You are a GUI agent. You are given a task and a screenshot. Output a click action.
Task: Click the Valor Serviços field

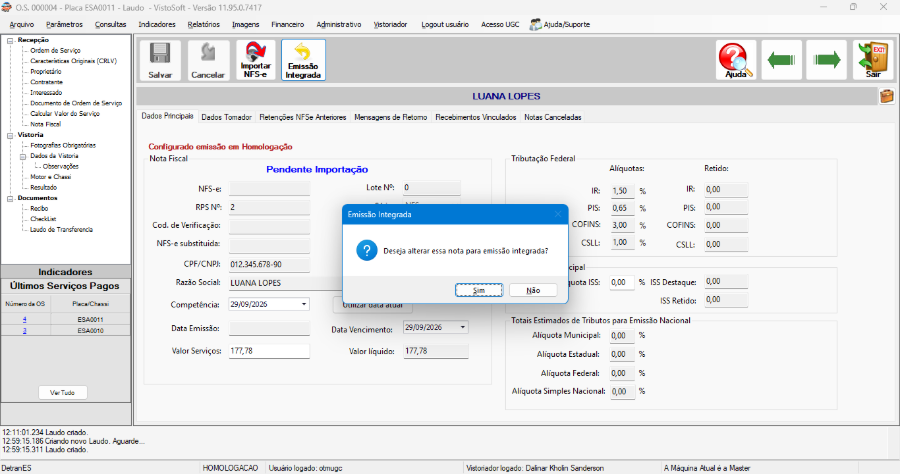[x=269, y=351]
